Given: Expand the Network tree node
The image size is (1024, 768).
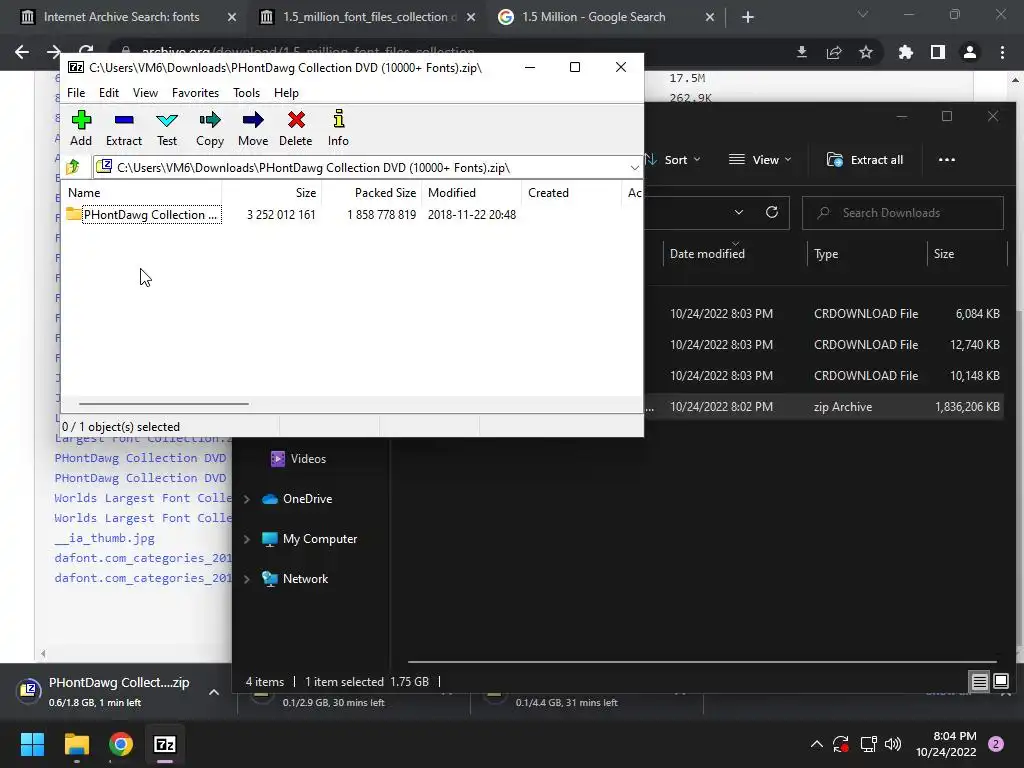Looking at the screenshot, I should coord(247,579).
